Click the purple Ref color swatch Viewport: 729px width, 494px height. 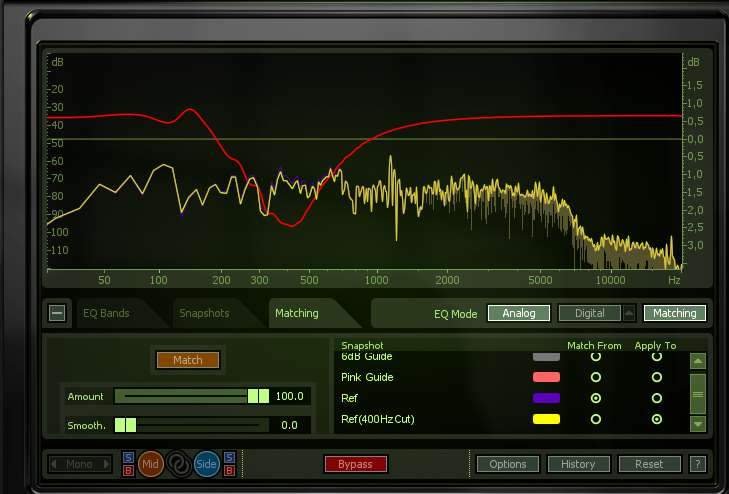(x=546, y=398)
